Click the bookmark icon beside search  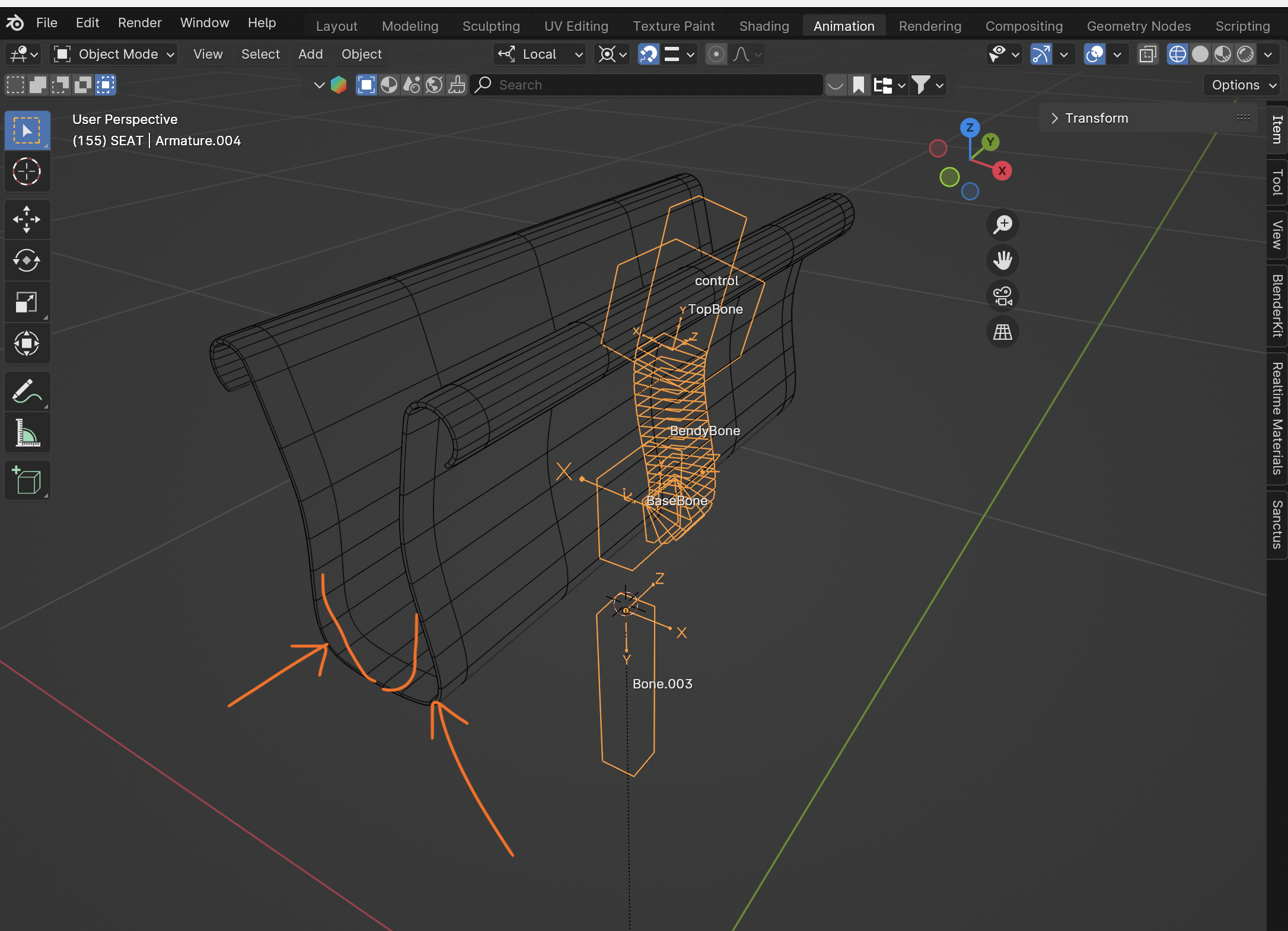coord(859,85)
